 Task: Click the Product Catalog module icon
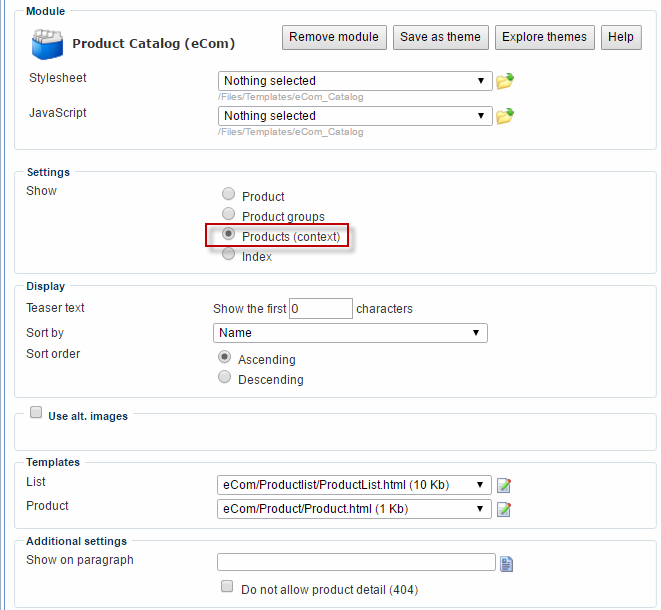[x=46, y=44]
